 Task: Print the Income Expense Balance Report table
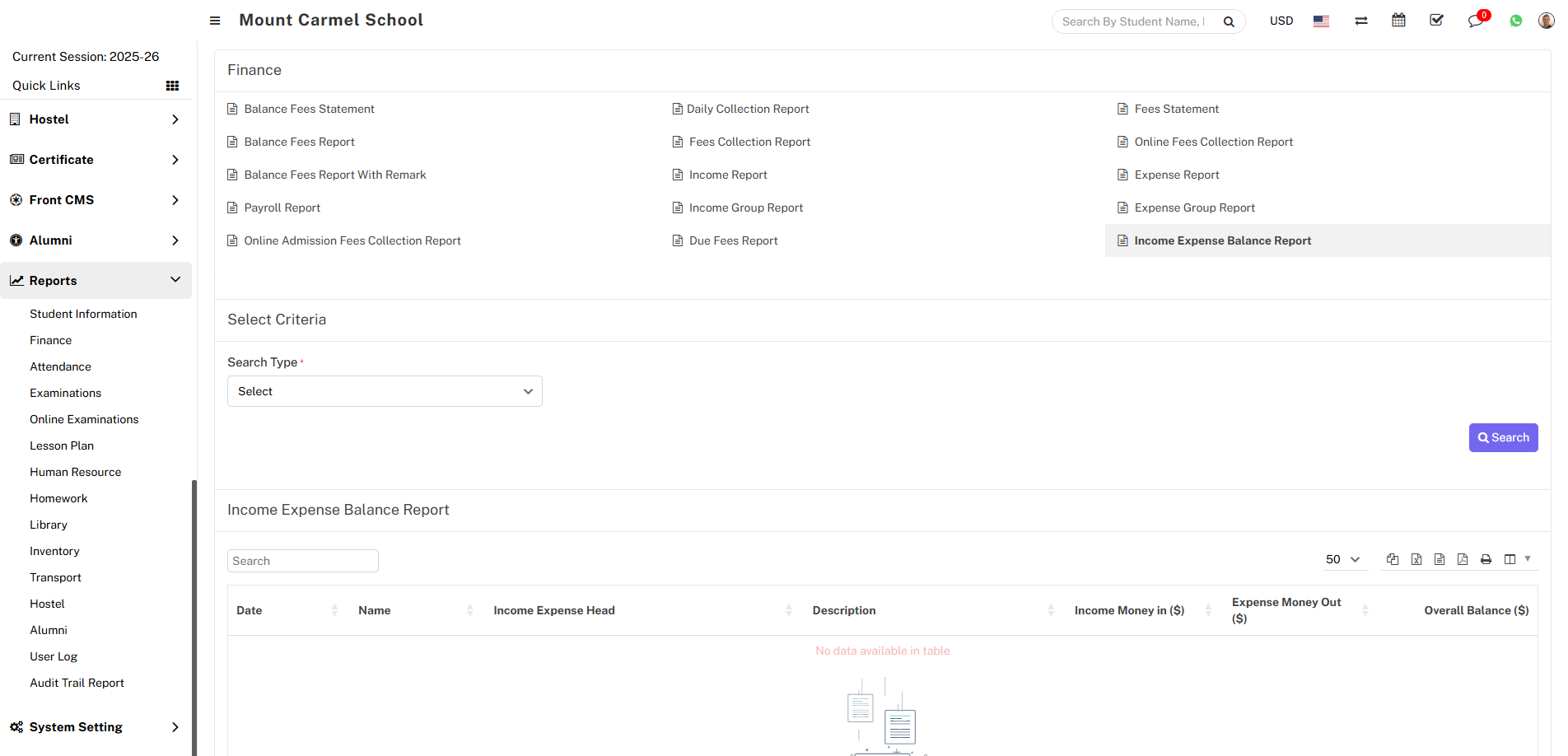(x=1486, y=560)
